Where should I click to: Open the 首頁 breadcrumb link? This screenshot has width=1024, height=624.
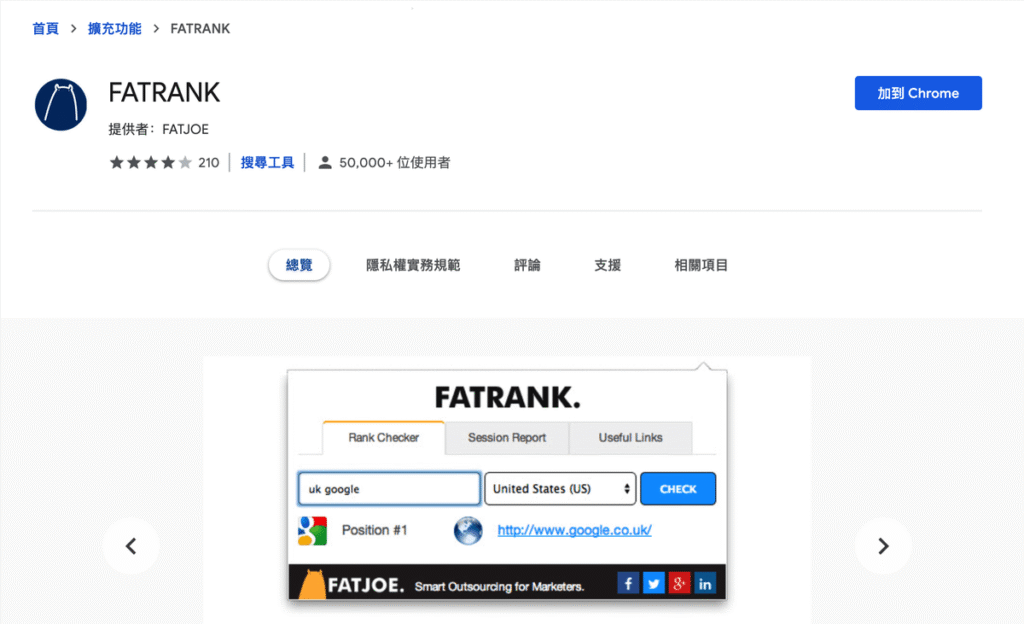pos(46,29)
